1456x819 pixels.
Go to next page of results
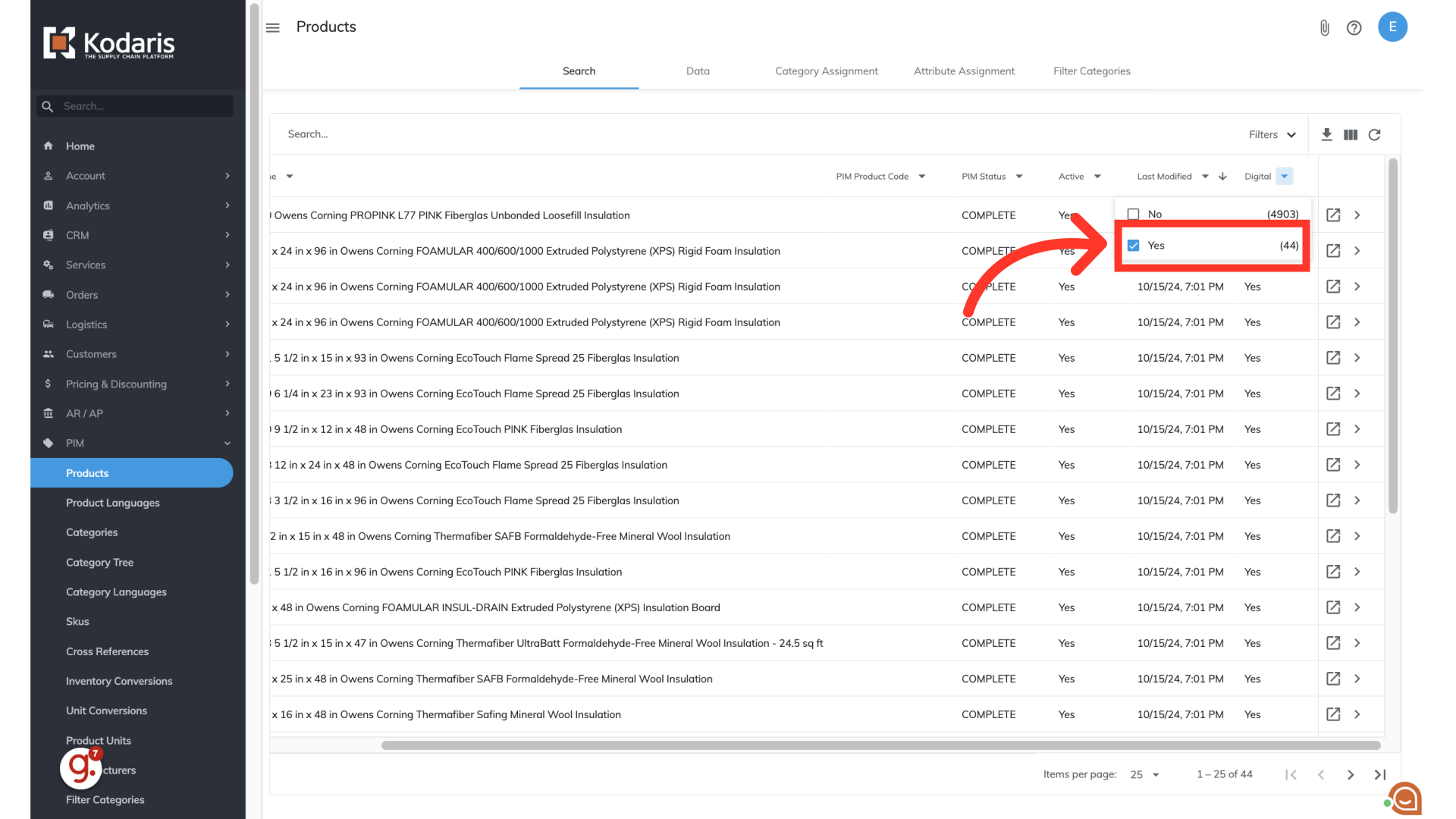click(1350, 774)
